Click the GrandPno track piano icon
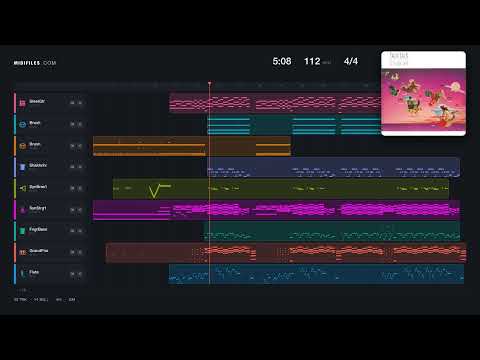 22,252
